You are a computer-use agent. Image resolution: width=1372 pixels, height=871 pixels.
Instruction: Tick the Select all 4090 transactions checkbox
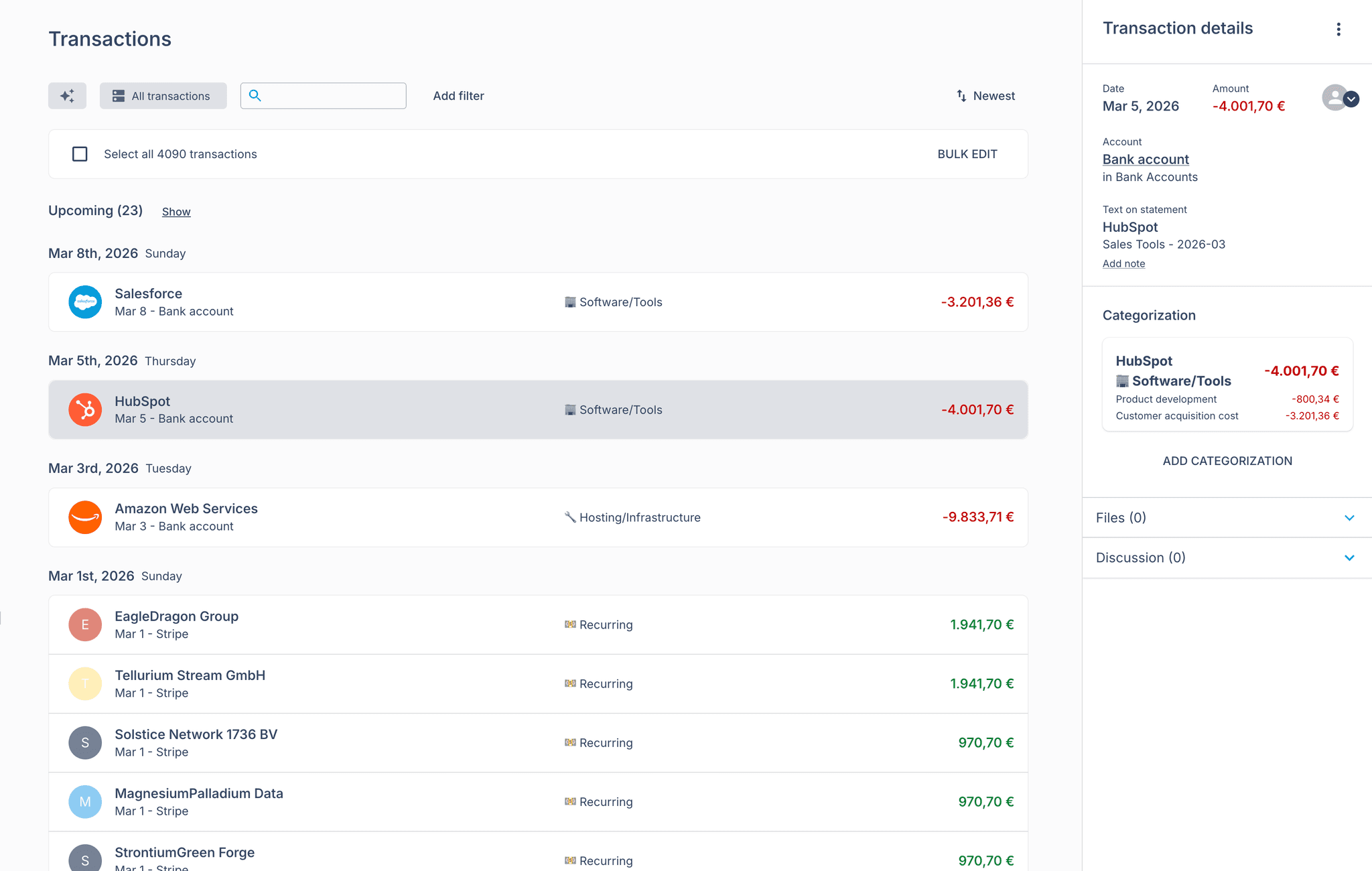point(80,154)
